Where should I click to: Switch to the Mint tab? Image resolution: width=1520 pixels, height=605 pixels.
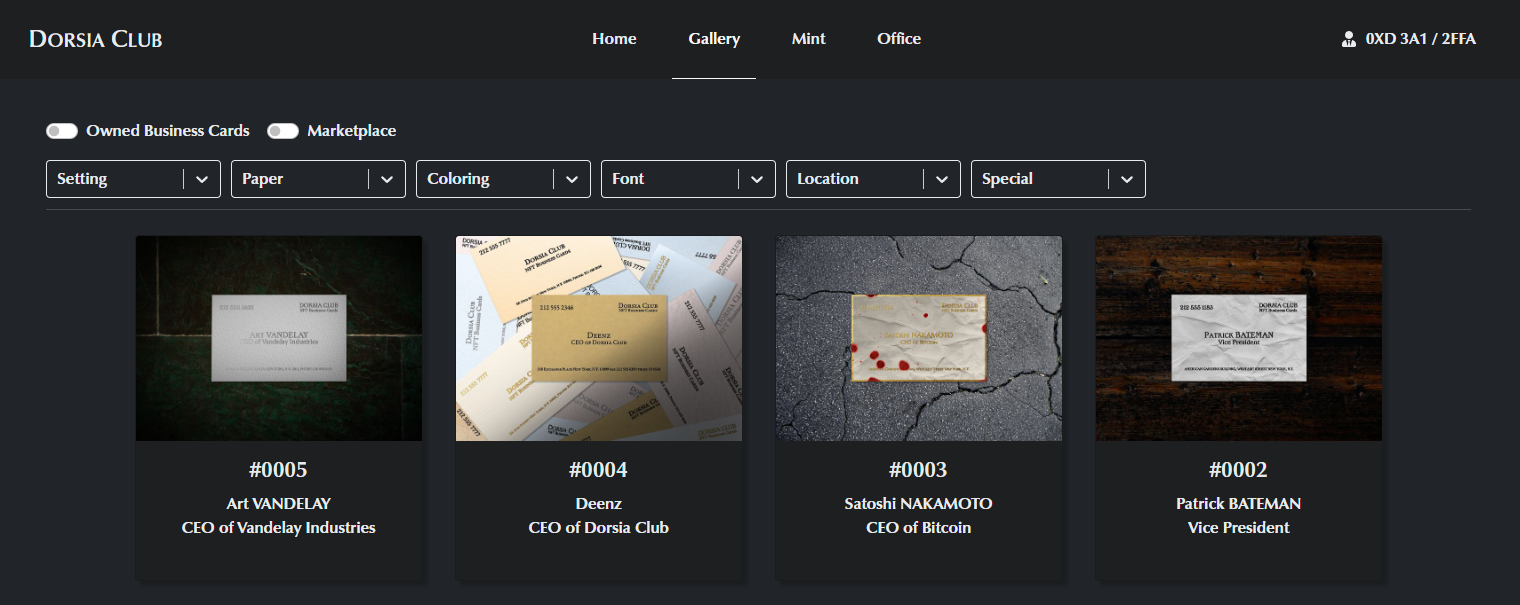808,39
